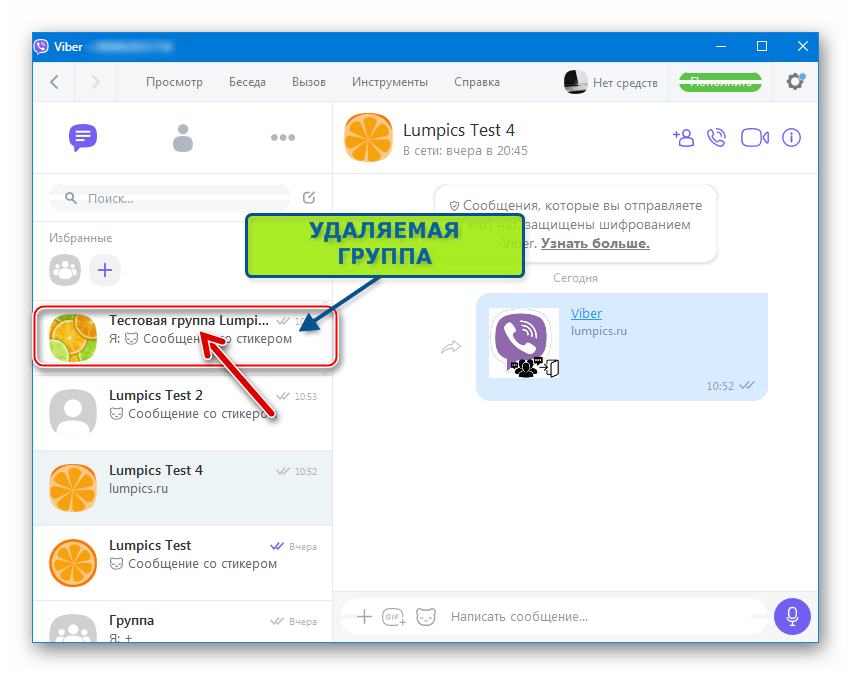851x675 pixels.
Task: Click the last-seen status В сети: вчера в 20:45
Action: pyautogui.click(x=465, y=151)
